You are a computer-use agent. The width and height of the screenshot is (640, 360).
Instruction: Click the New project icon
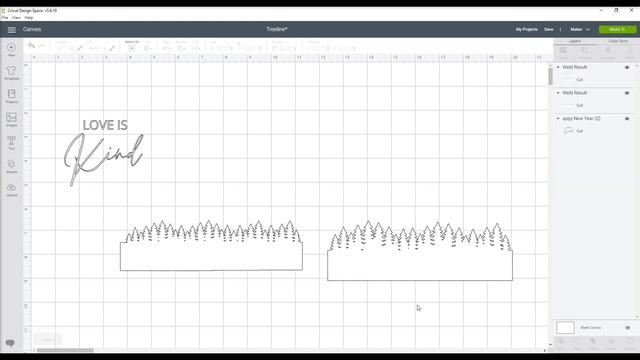point(11,49)
